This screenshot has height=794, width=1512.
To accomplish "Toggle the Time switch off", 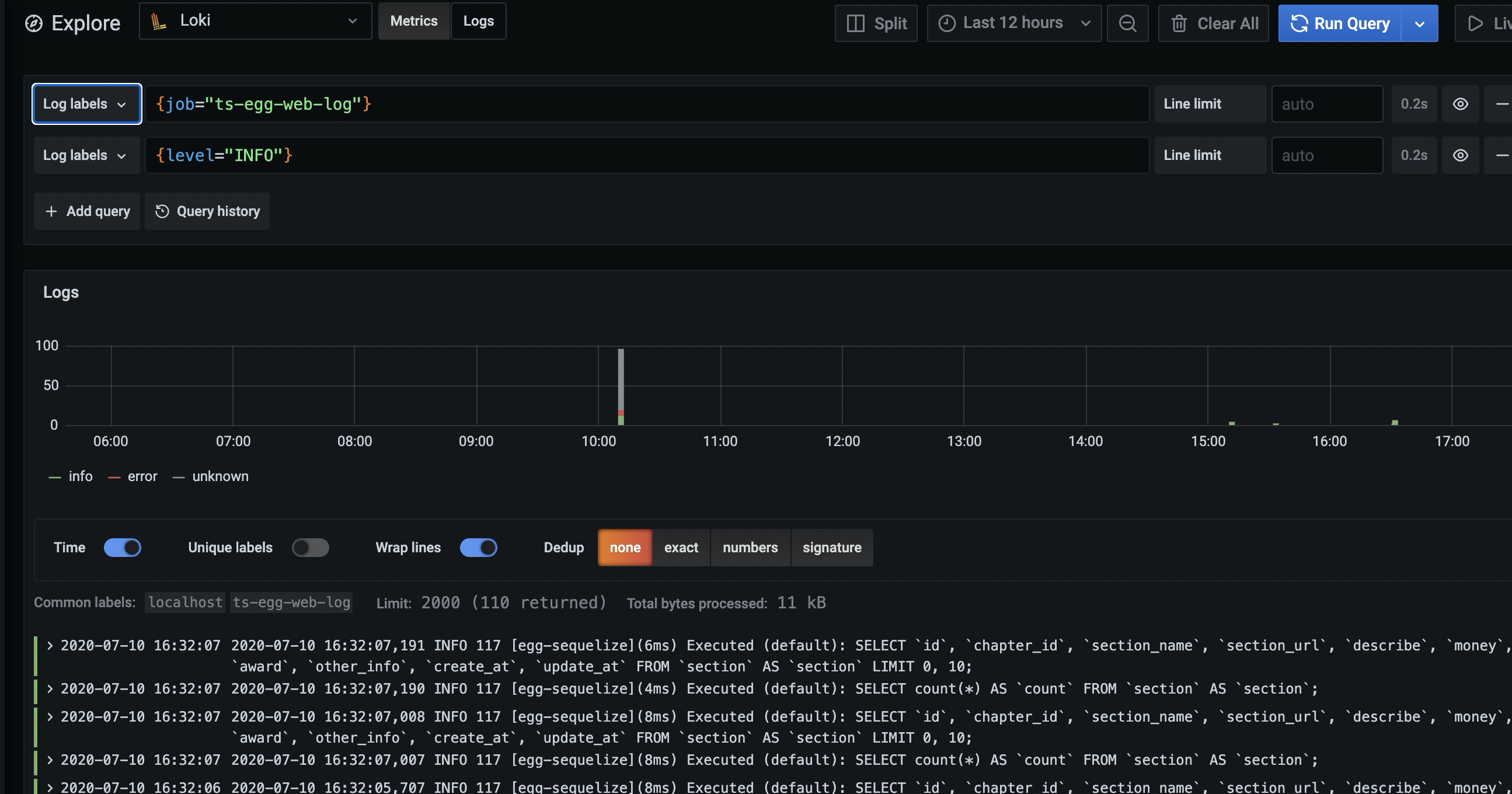I will pos(123,548).
